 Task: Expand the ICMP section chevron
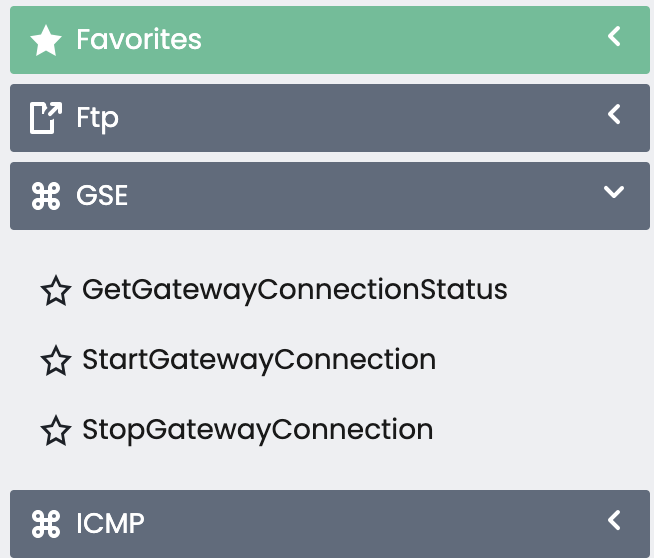pos(614,520)
